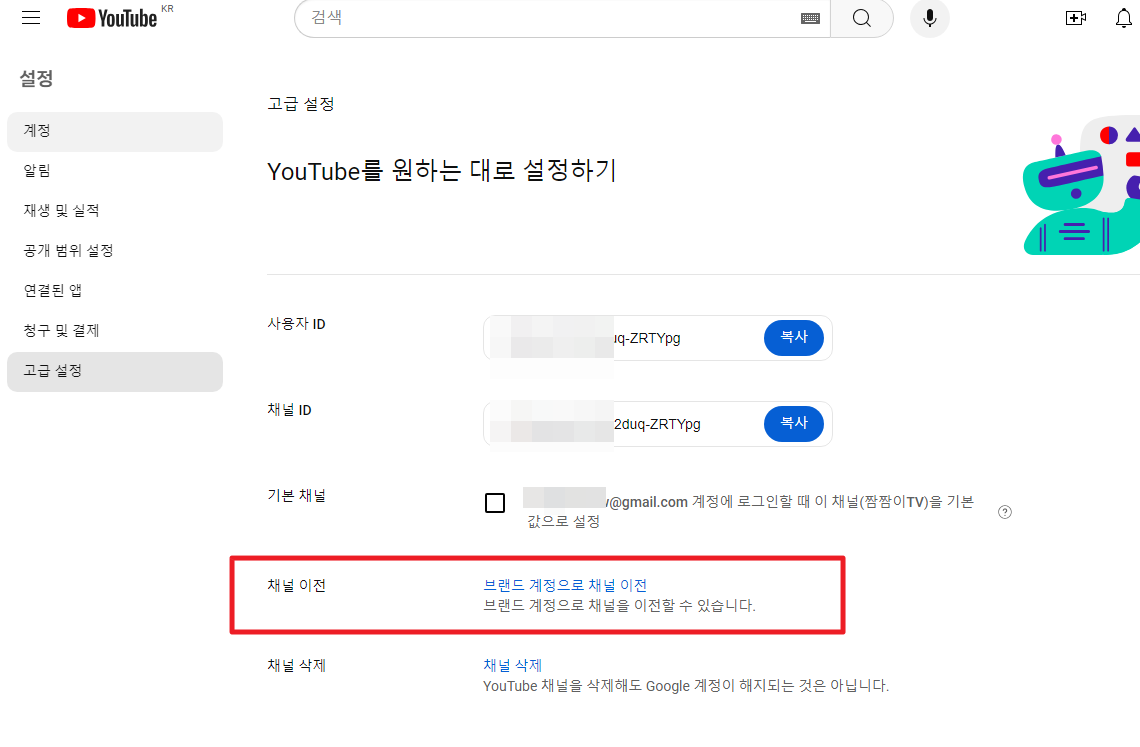Open 청구 및 결제 settings
The width and height of the screenshot is (1140, 747).
coord(115,331)
